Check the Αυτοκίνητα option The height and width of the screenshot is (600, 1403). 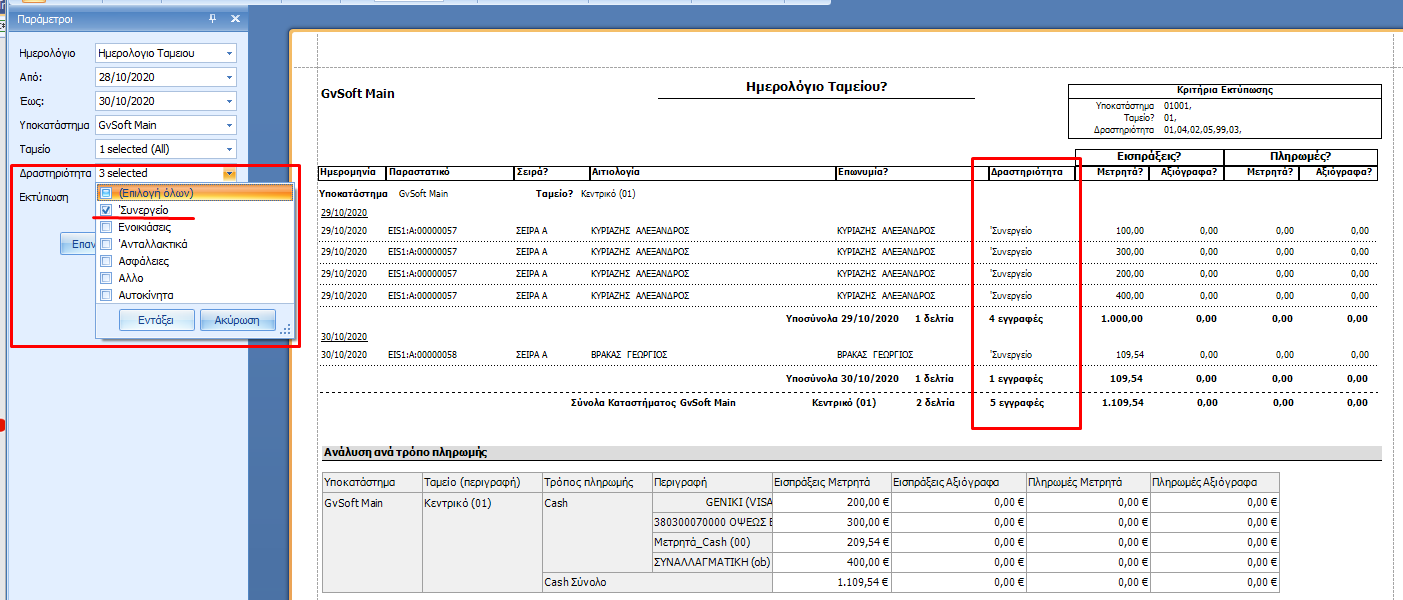click(x=106, y=295)
